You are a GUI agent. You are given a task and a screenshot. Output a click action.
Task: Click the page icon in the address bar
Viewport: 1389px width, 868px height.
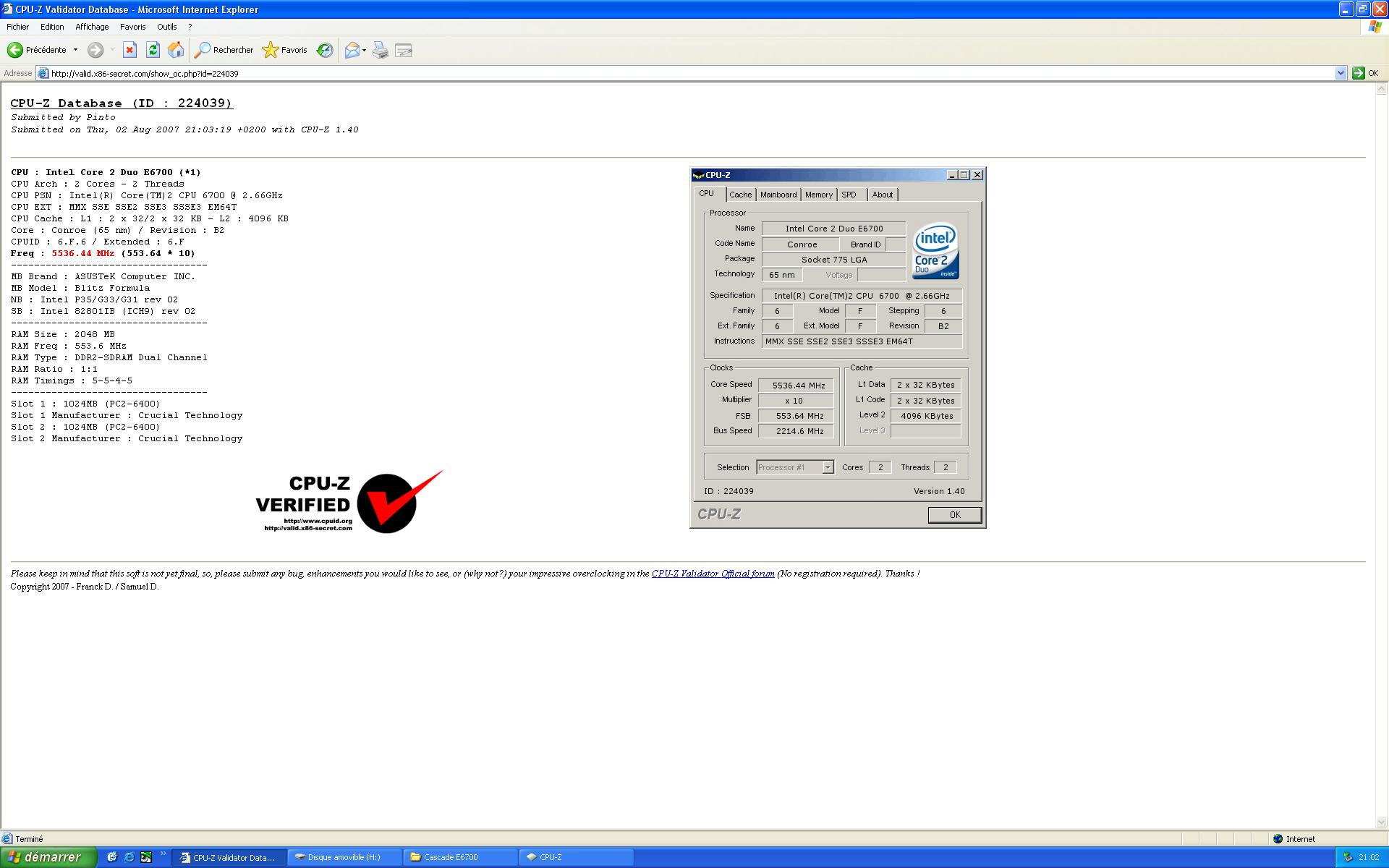(43, 73)
